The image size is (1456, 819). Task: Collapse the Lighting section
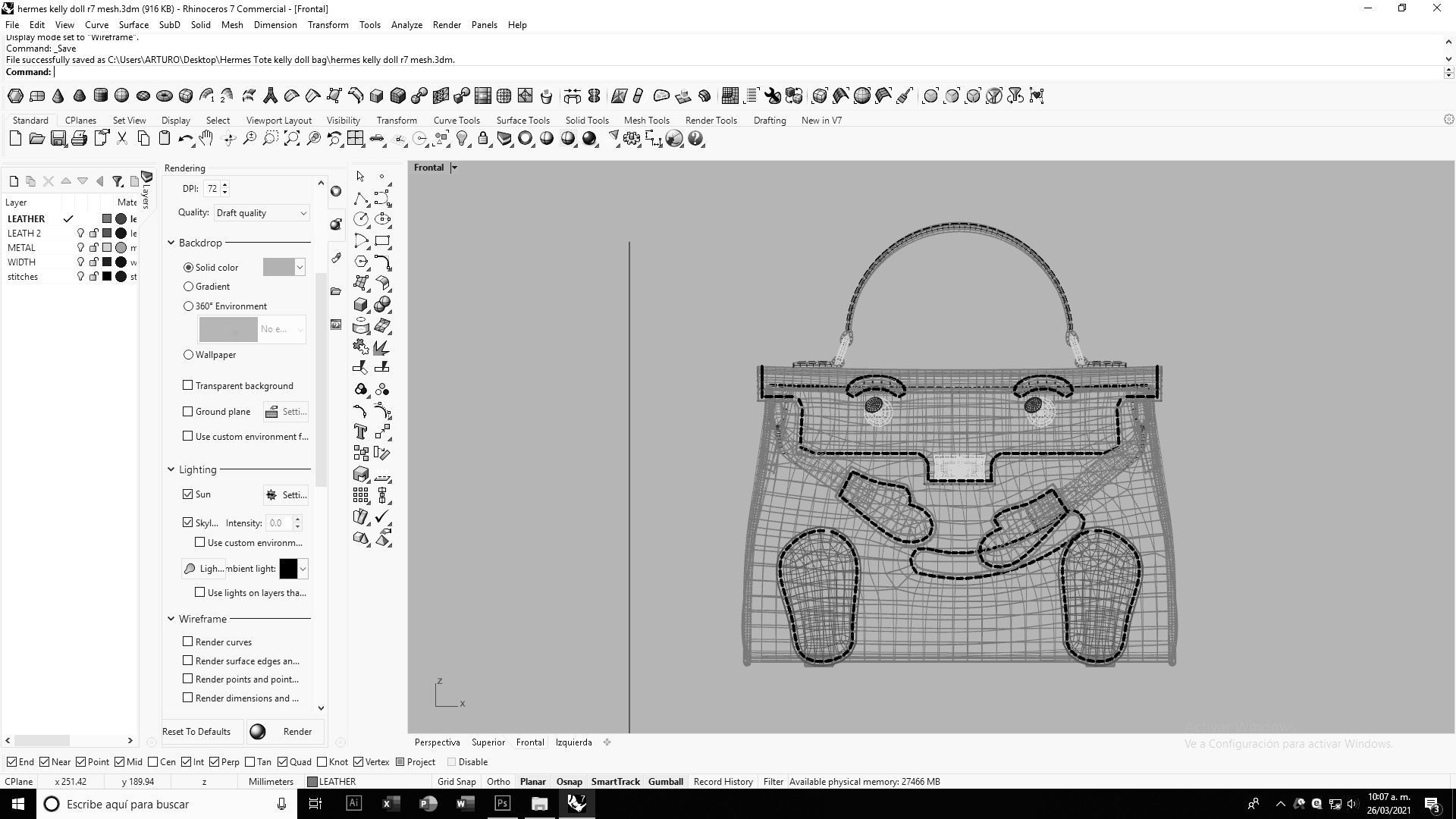click(x=171, y=469)
